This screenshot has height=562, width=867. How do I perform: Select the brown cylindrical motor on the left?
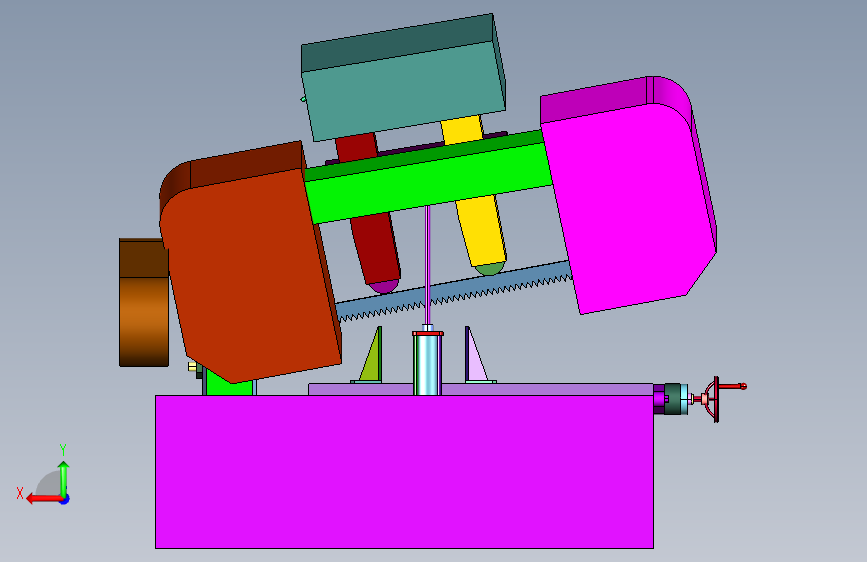coord(143,303)
